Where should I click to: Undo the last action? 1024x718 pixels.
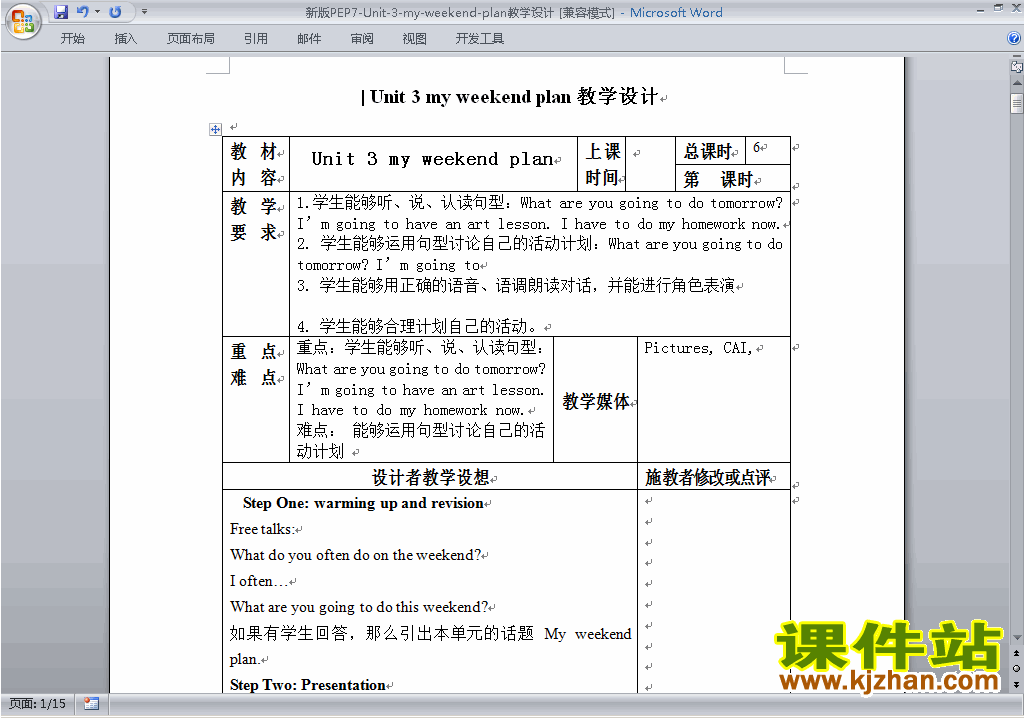click(82, 12)
